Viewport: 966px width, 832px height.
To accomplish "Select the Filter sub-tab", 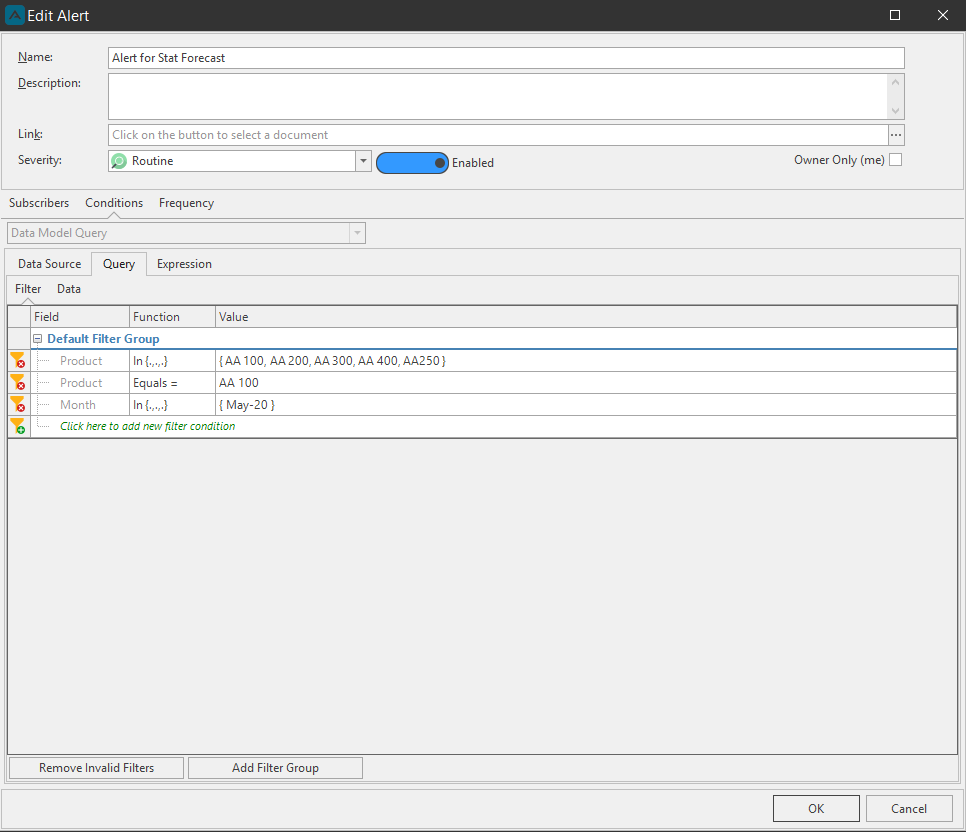I will coord(28,289).
